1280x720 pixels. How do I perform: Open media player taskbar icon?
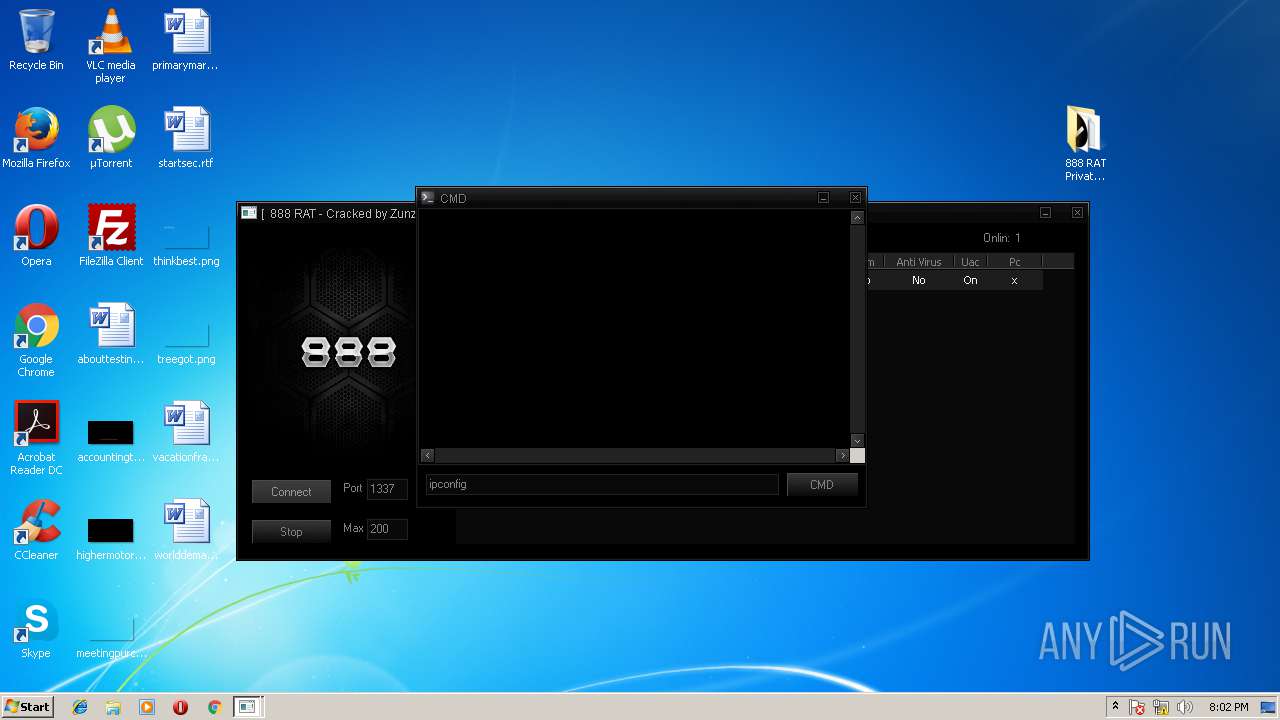(x=147, y=707)
